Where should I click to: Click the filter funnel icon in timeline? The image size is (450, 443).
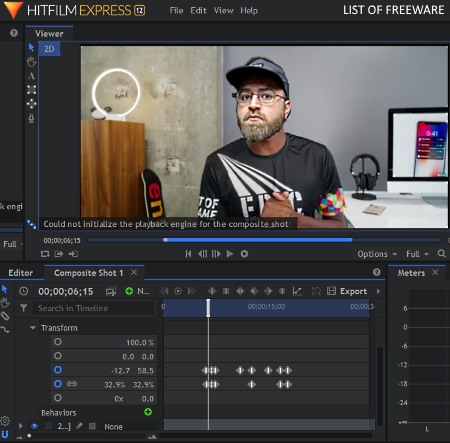[24, 308]
